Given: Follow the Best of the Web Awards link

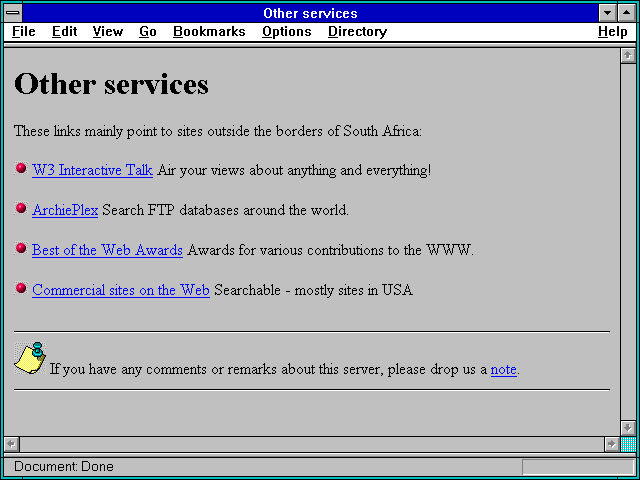Looking at the screenshot, I should tap(107, 250).
